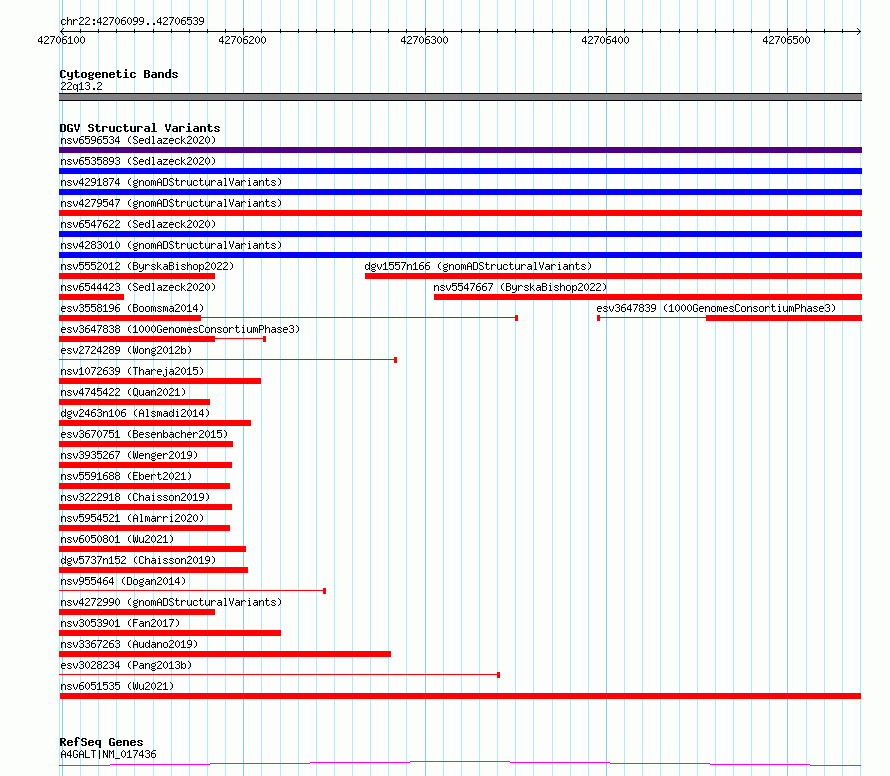This screenshot has height=776, width=890.
Task: Click the red bar of nsv3367263 (Audano2019)
Action: (225, 654)
